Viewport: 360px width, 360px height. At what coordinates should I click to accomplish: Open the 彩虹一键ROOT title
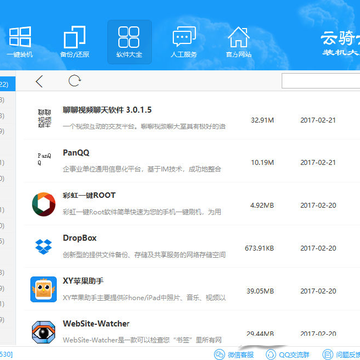[x=89, y=195]
